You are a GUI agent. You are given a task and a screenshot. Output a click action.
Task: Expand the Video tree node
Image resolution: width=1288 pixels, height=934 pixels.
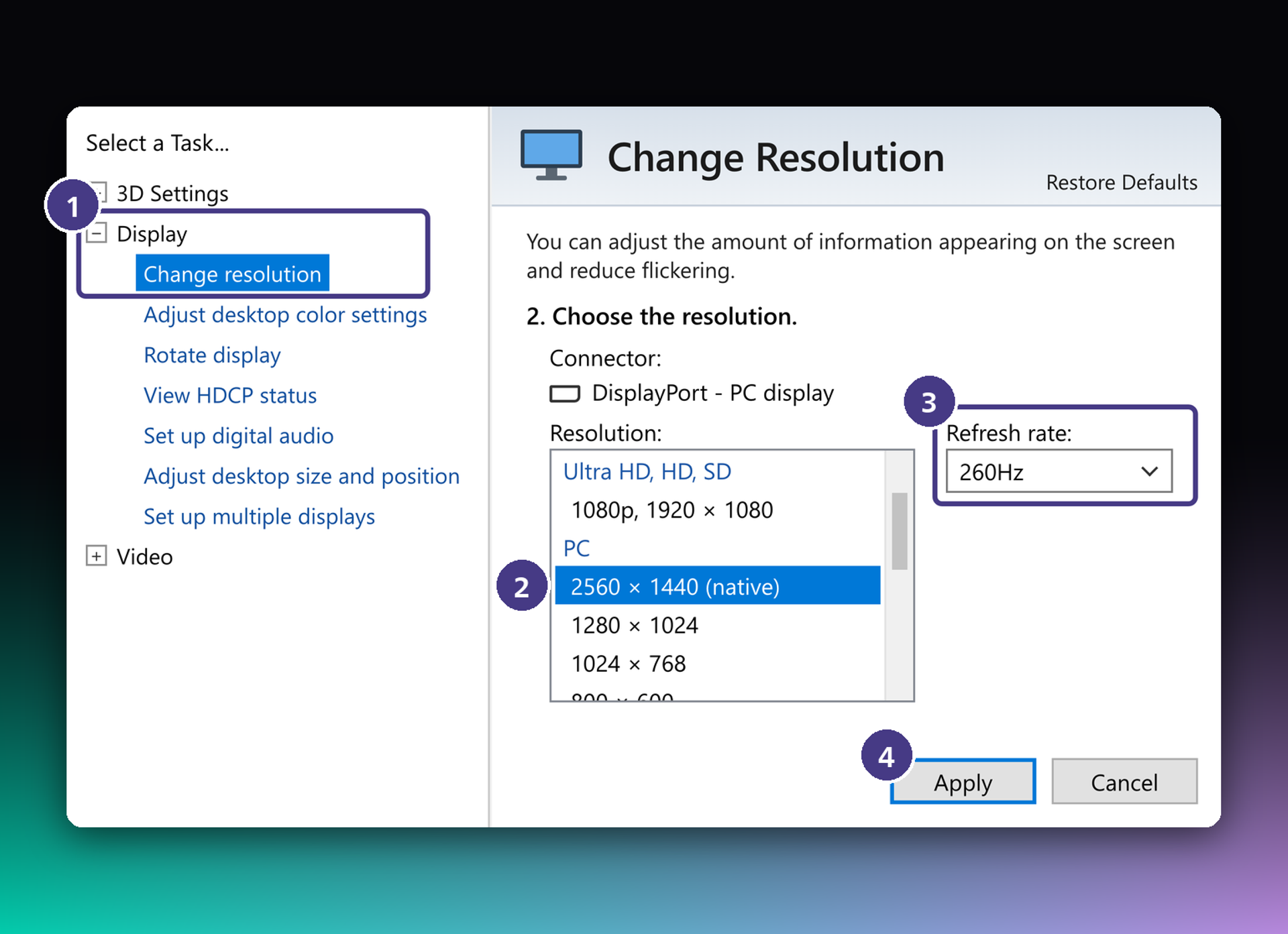tap(97, 556)
